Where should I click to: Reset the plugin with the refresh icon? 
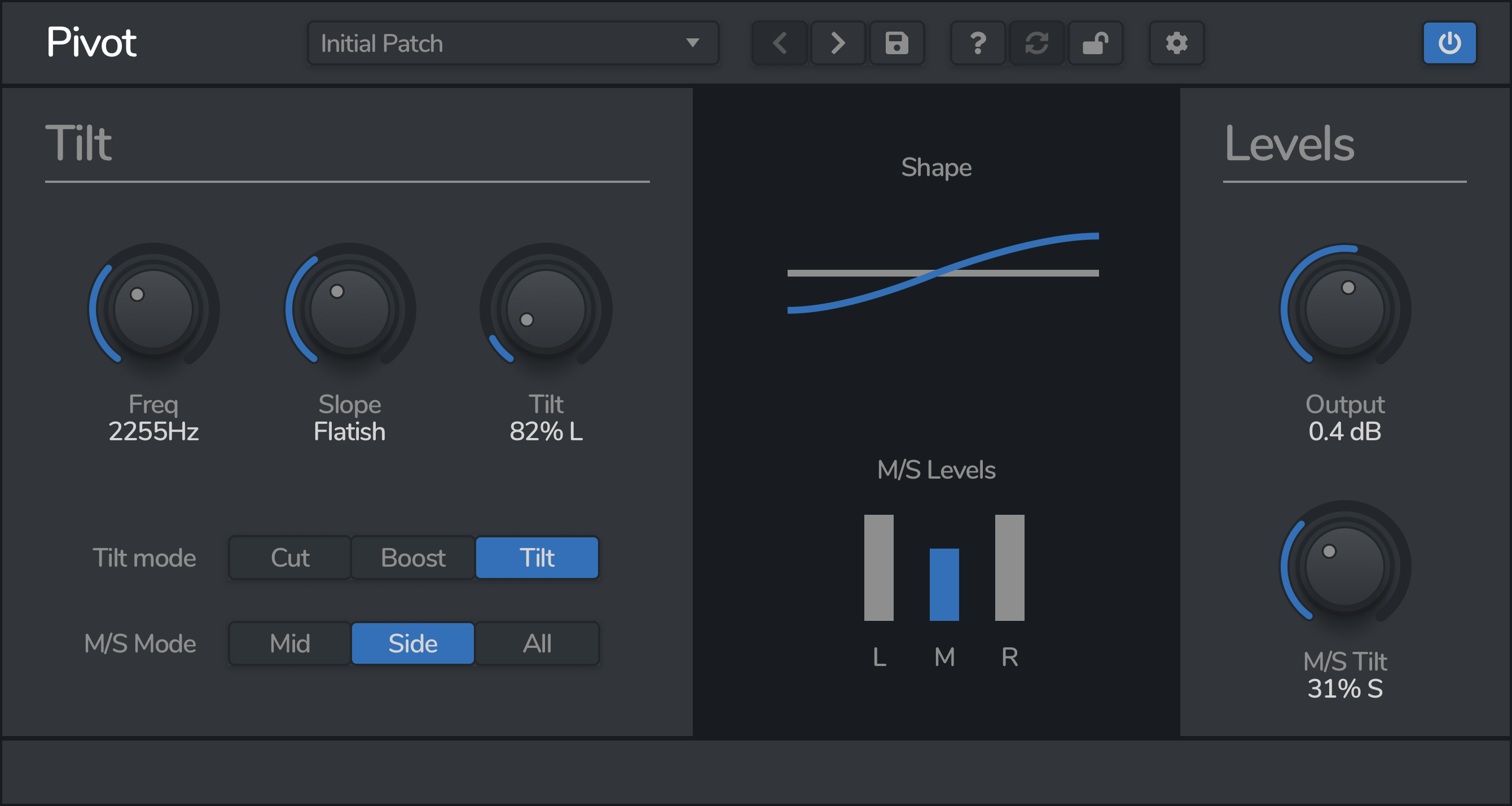coord(1036,43)
